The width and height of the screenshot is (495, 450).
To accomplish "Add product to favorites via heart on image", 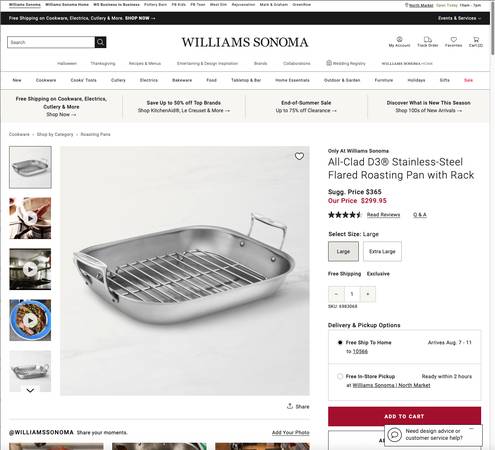I will coord(299,156).
